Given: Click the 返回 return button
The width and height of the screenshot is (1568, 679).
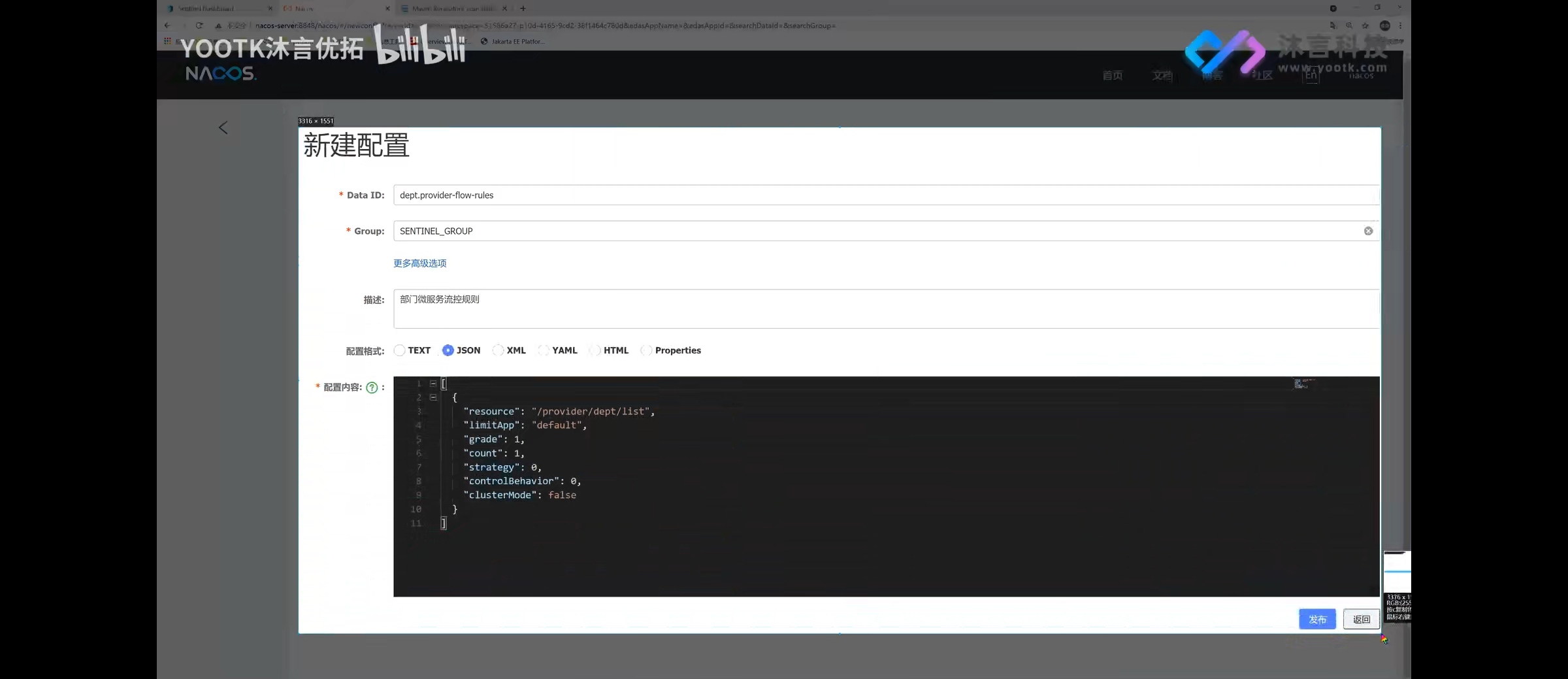Looking at the screenshot, I should [1362, 619].
